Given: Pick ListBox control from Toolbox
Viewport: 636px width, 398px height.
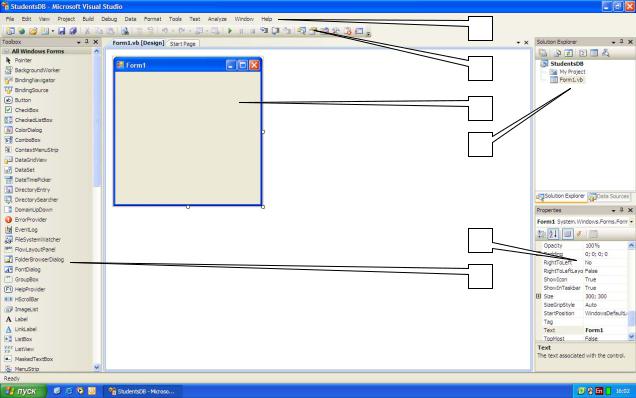Looking at the screenshot, I should [x=23, y=339].
